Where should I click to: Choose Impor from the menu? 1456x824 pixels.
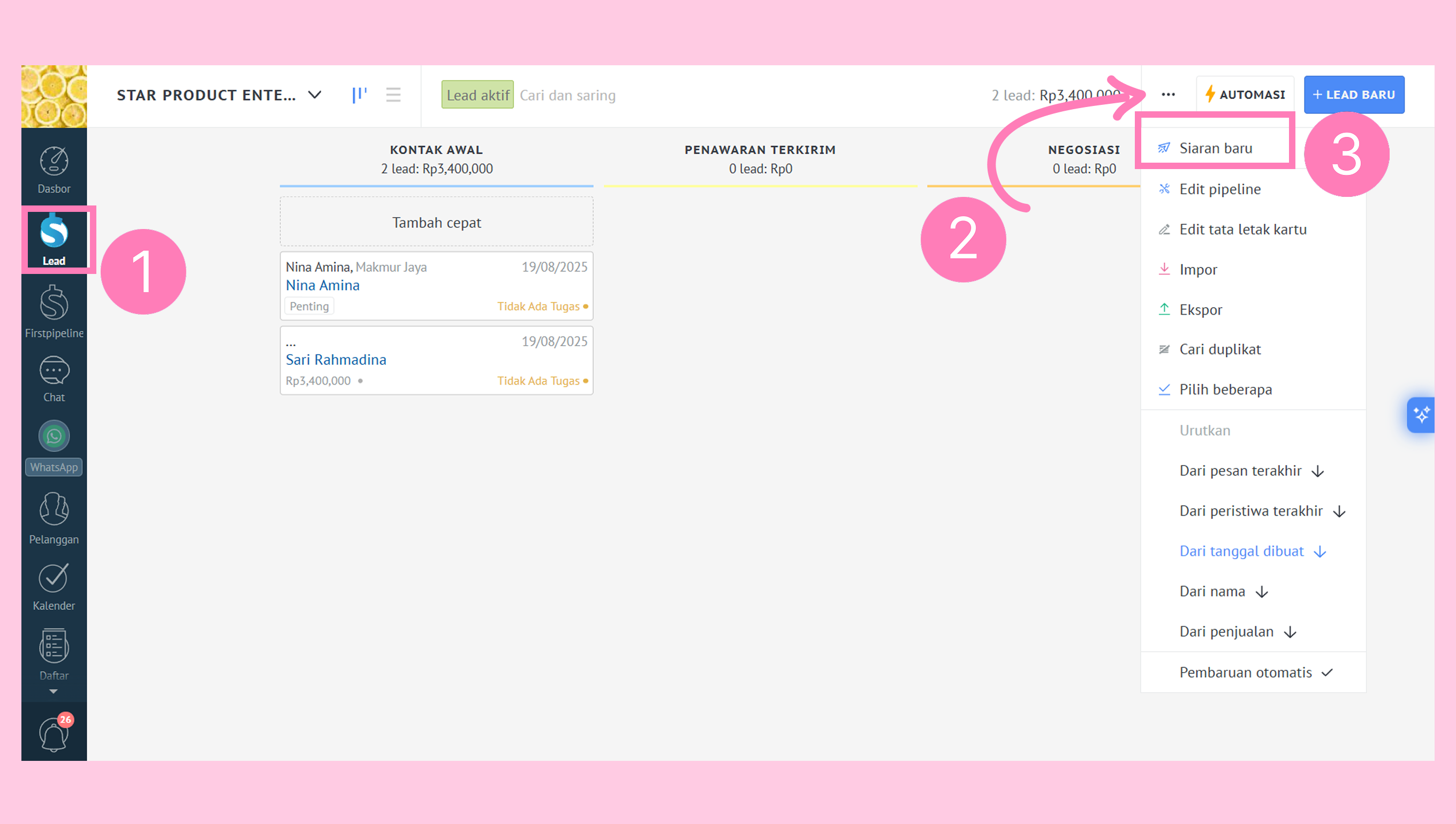(1253, 269)
